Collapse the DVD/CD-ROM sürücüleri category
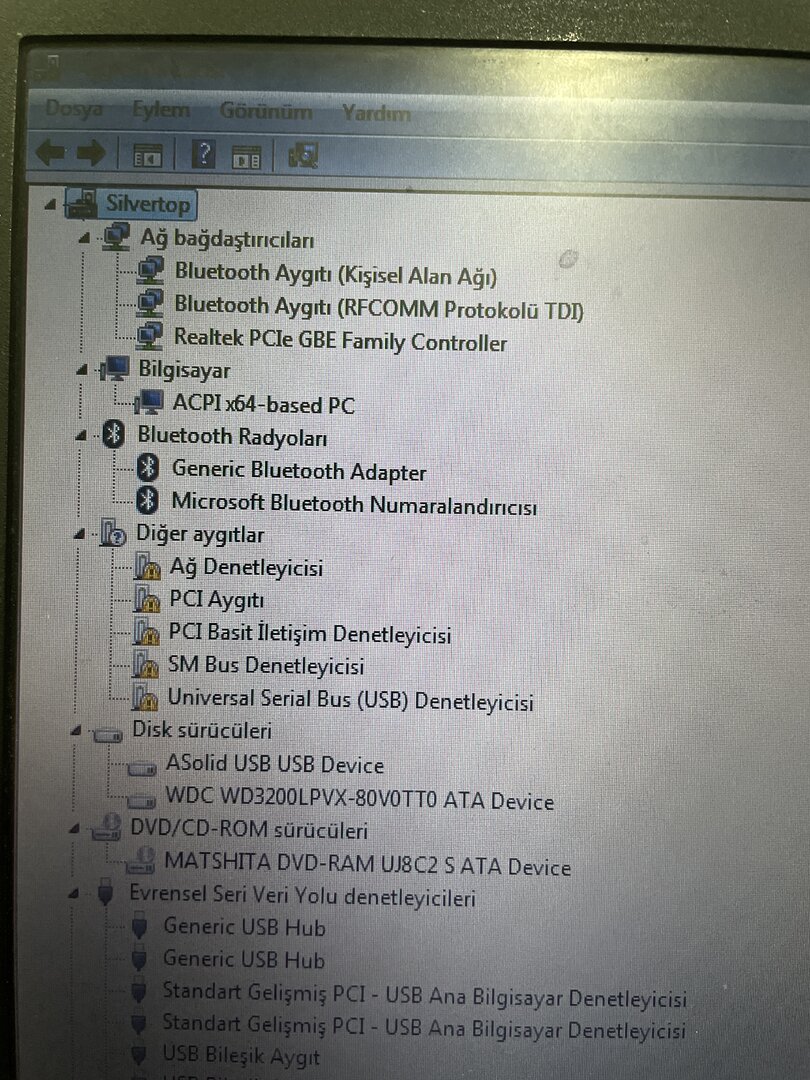810x1080 pixels. pos(74,829)
